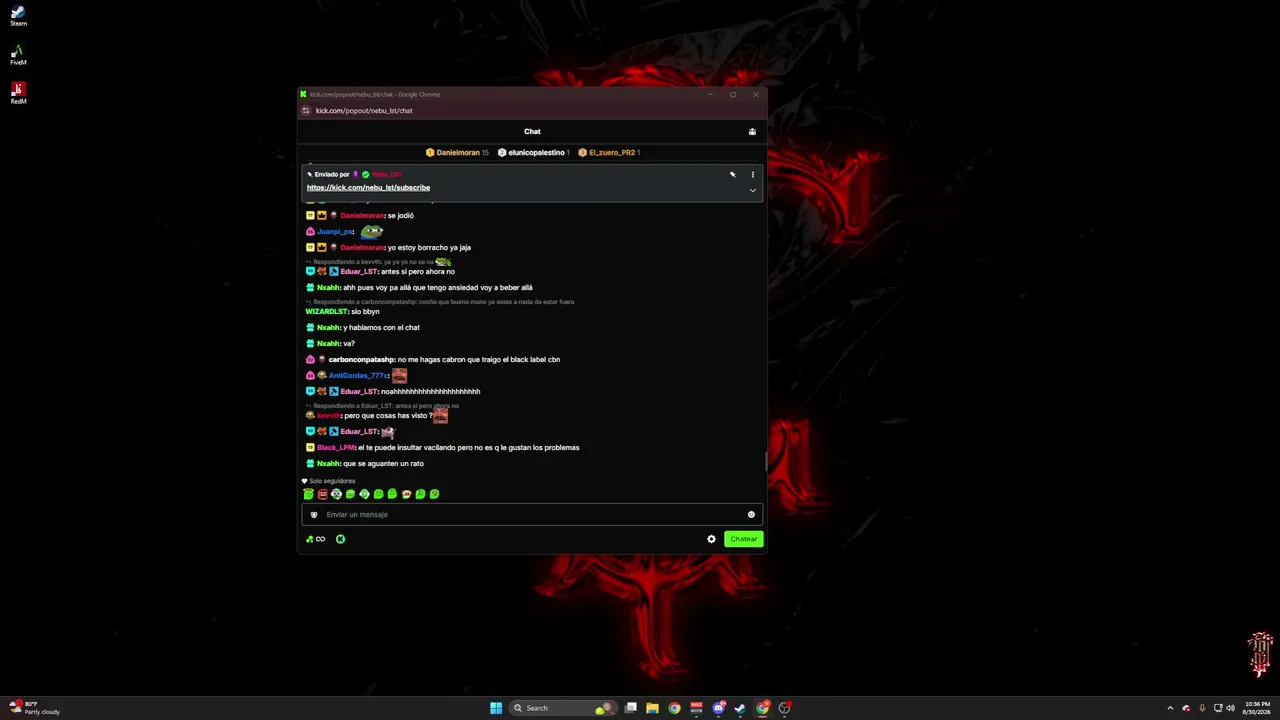This screenshot has width=1280, height=720.
Task: Collapse the pinned message with chevron
Action: [753, 190]
